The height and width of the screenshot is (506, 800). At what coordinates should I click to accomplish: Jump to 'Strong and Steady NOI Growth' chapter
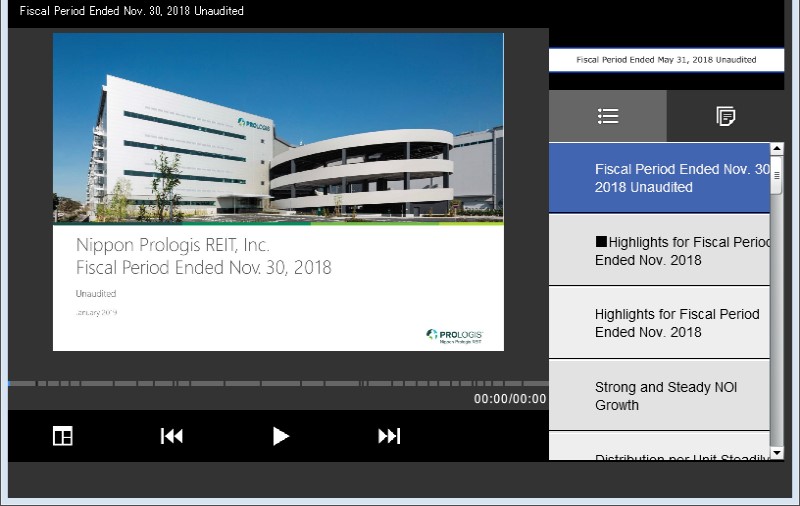click(x=659, y=395)
